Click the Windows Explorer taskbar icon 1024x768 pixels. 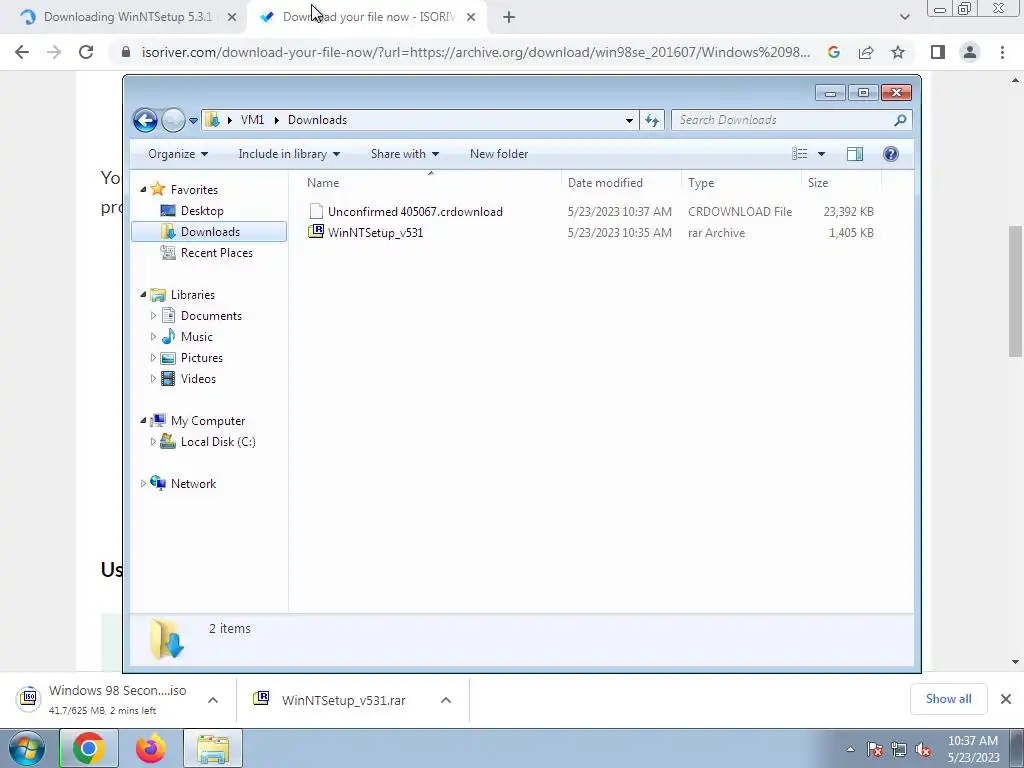[213, 748]
